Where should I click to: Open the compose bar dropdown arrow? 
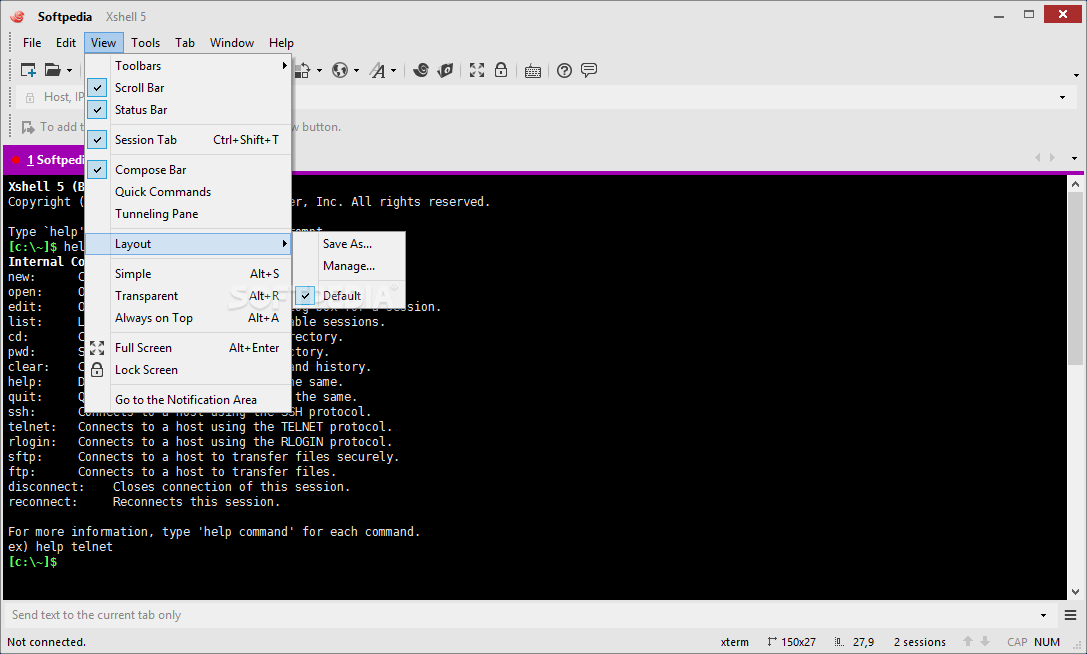[x=1044, y=616]
